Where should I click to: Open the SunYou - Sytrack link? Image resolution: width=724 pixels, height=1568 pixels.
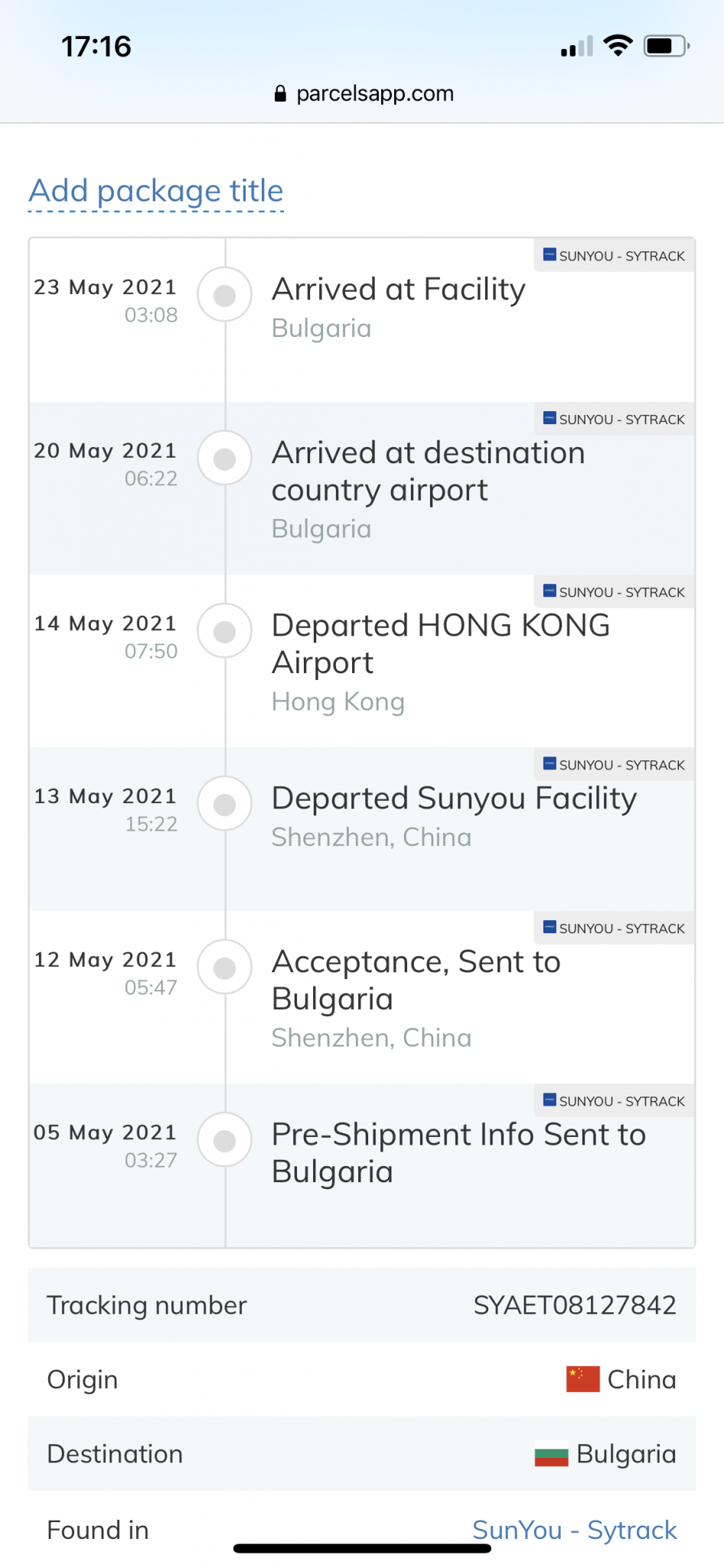[x=574, y=1530]
